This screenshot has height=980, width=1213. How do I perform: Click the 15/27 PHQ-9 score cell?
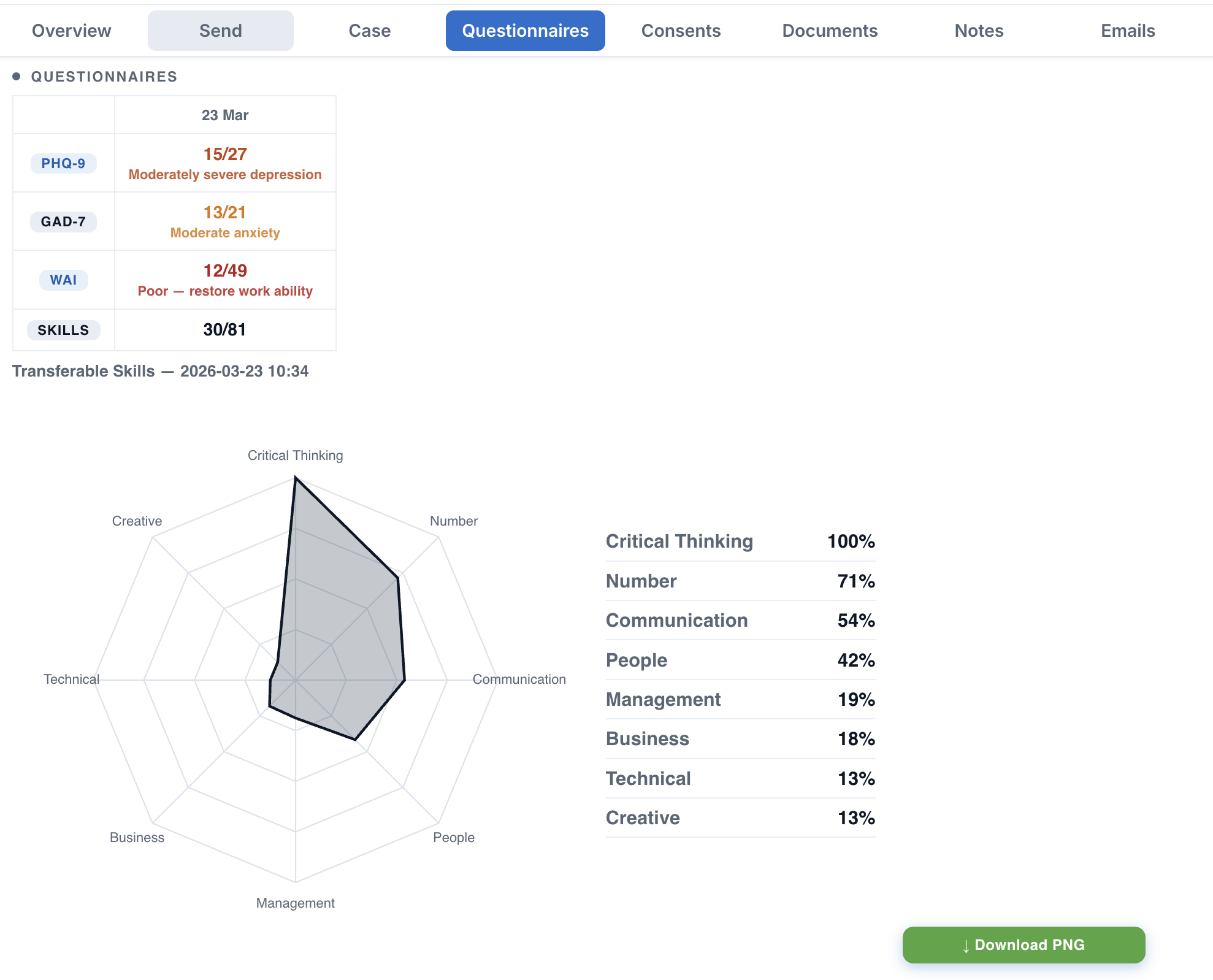pos(225,163)
